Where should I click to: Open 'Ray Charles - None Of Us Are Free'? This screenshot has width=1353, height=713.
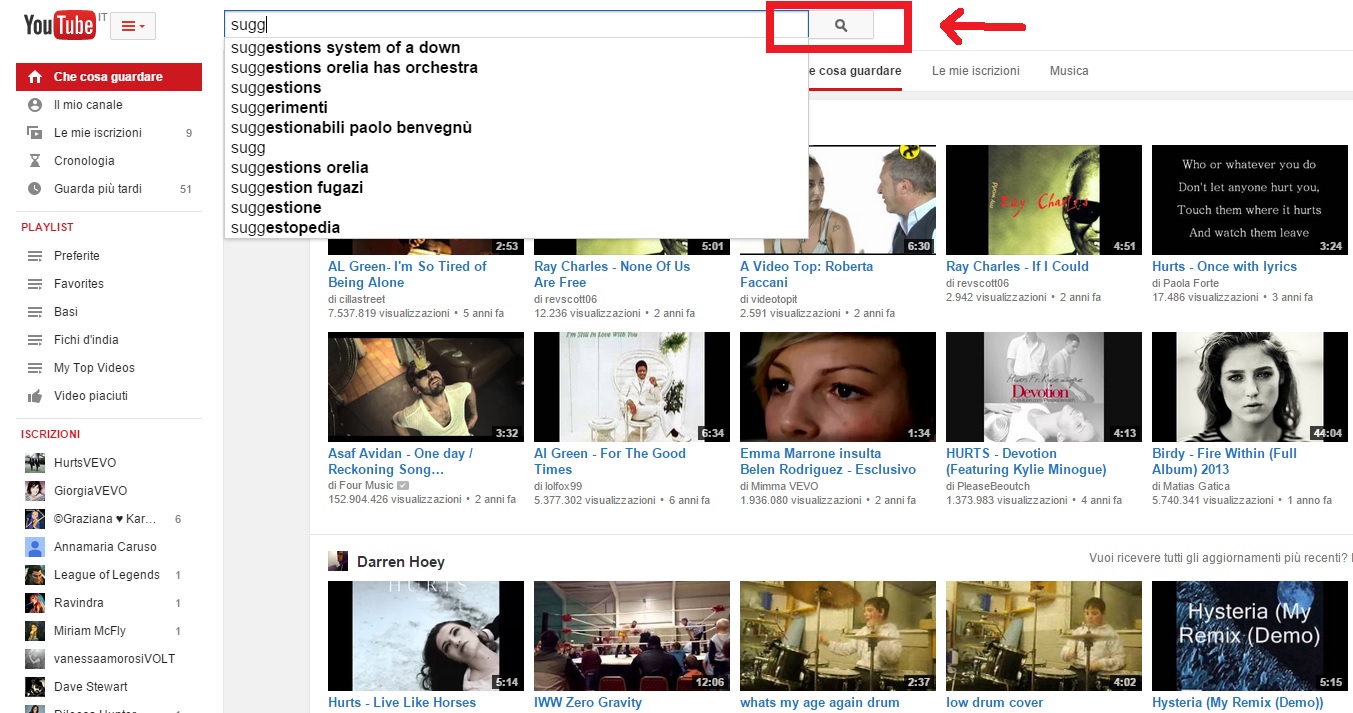tap(612, 274)
